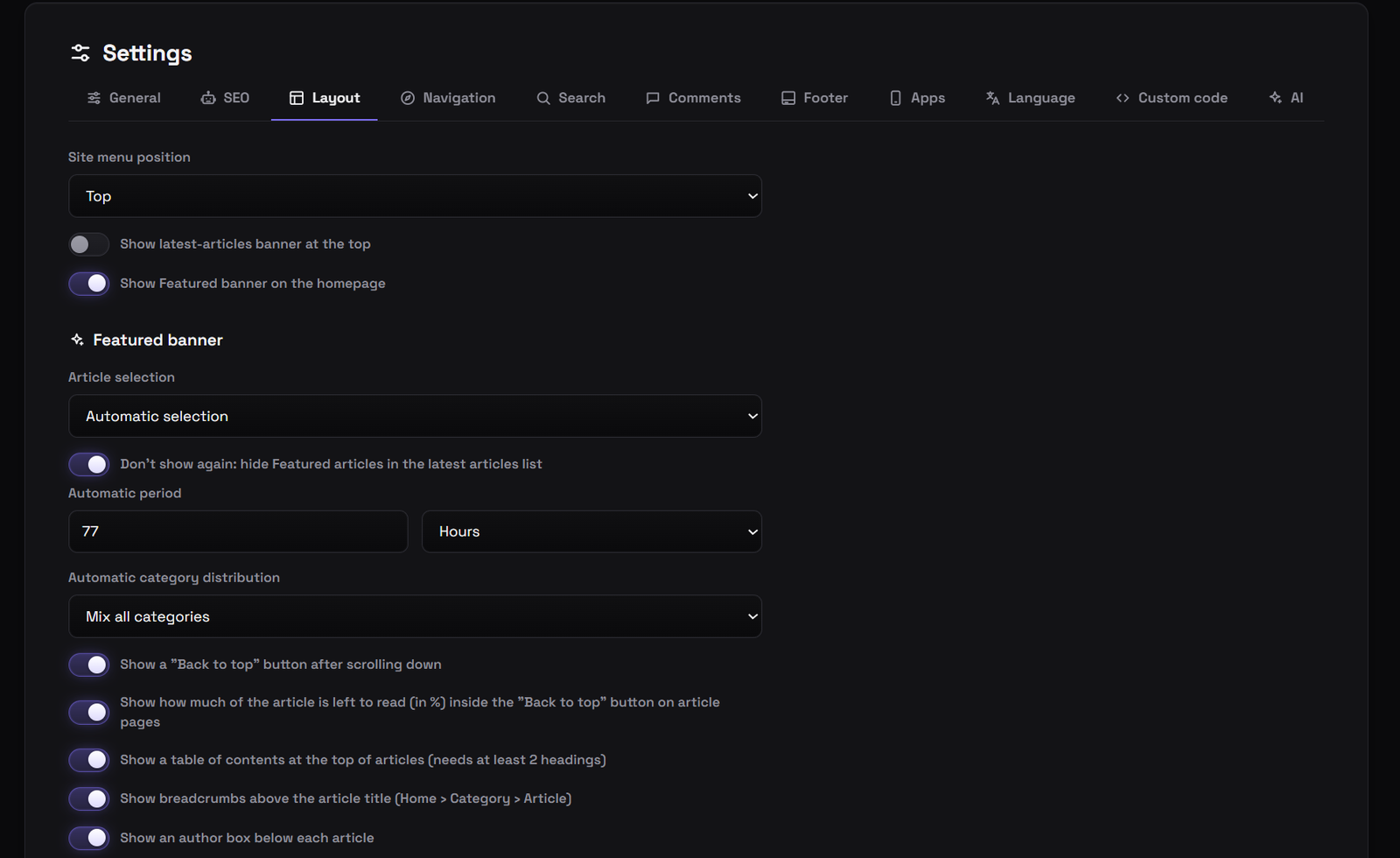The height and width of the screenshot is (858, 1400).
Task: Click the Comments speech bubble icon
Action: (653, 98)
